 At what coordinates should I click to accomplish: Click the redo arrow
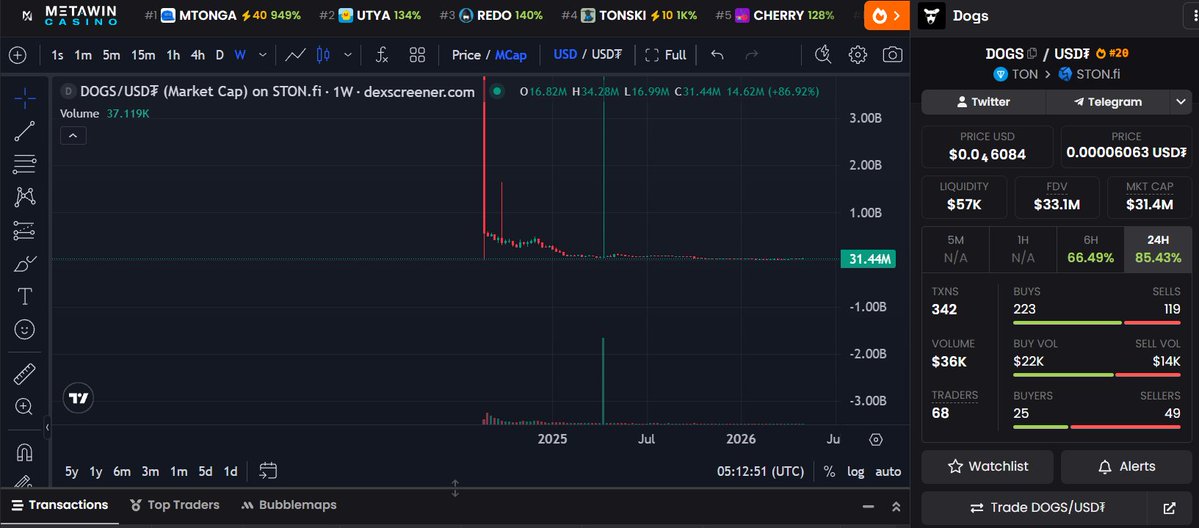click(752, 55)
